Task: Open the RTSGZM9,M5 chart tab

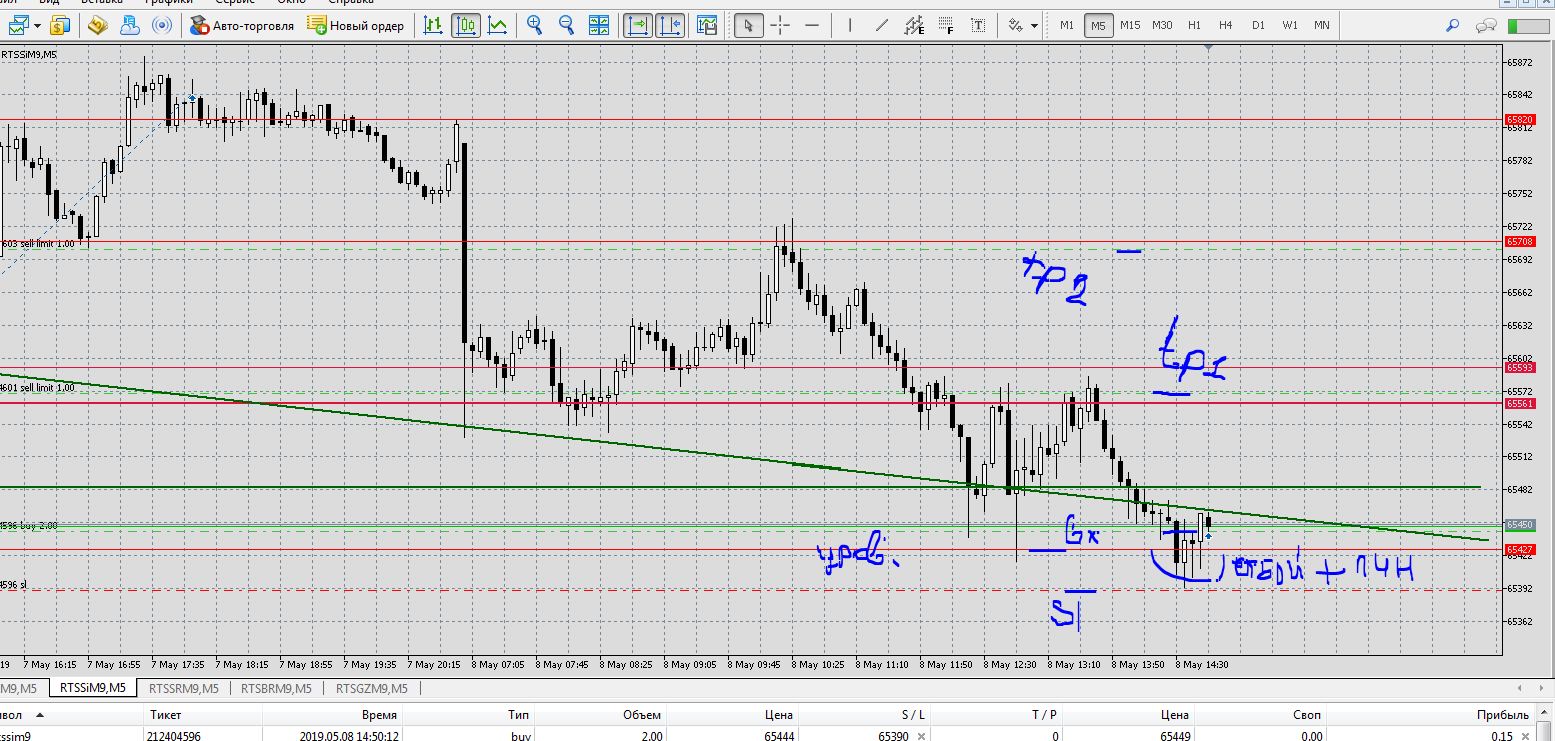Action: (372, 688)
